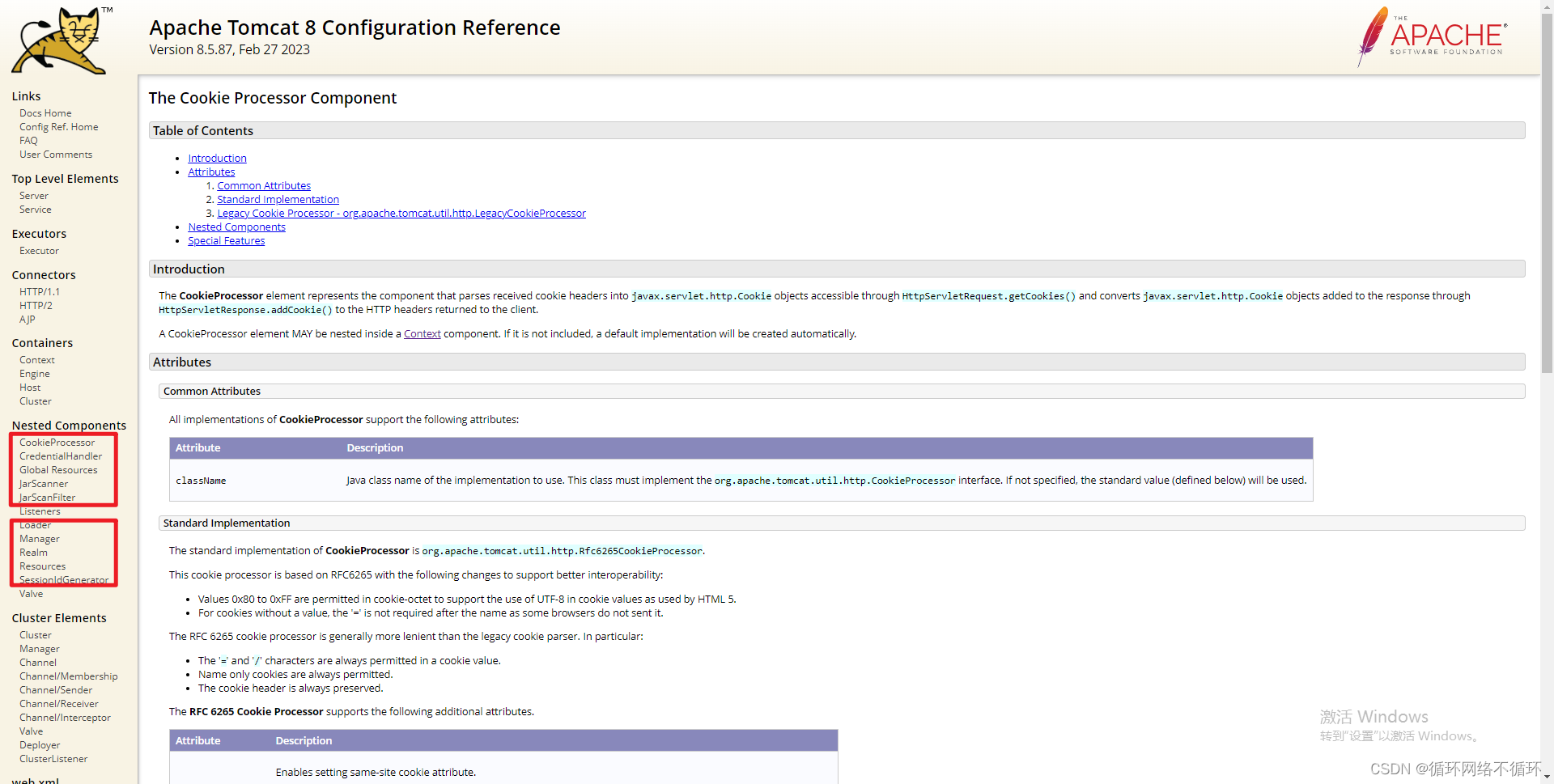Jump to Nested Components in contents
This screenshot has height=784, width=1554.
pyautogui.click(x=236, y=227)
